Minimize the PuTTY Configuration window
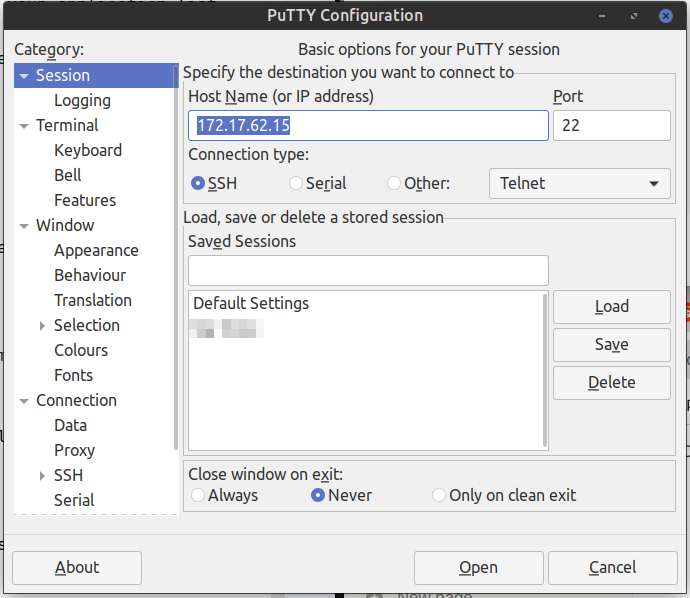Screen dimensions: 690x598 [x=602, y=16]
